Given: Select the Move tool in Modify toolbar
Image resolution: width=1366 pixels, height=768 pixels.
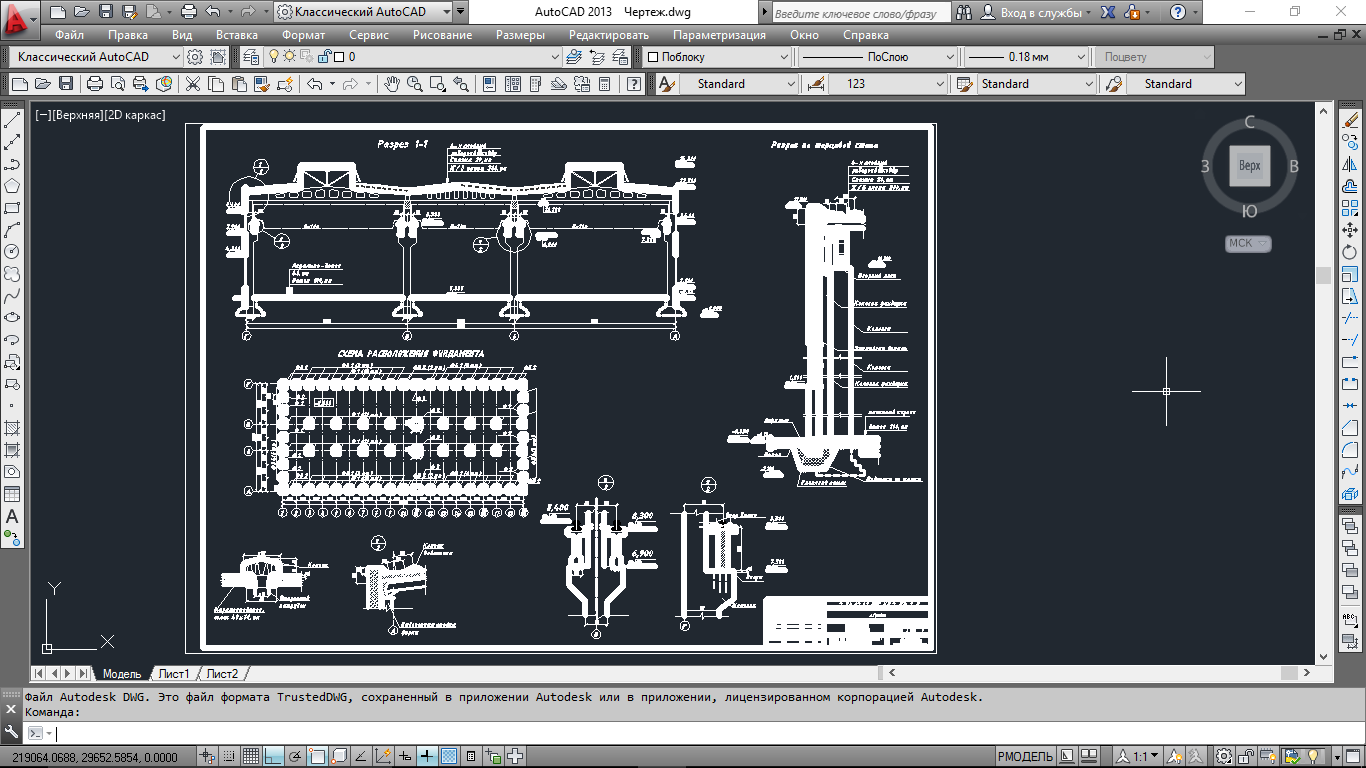Looking at the screenshot, I should point(1351,230).
